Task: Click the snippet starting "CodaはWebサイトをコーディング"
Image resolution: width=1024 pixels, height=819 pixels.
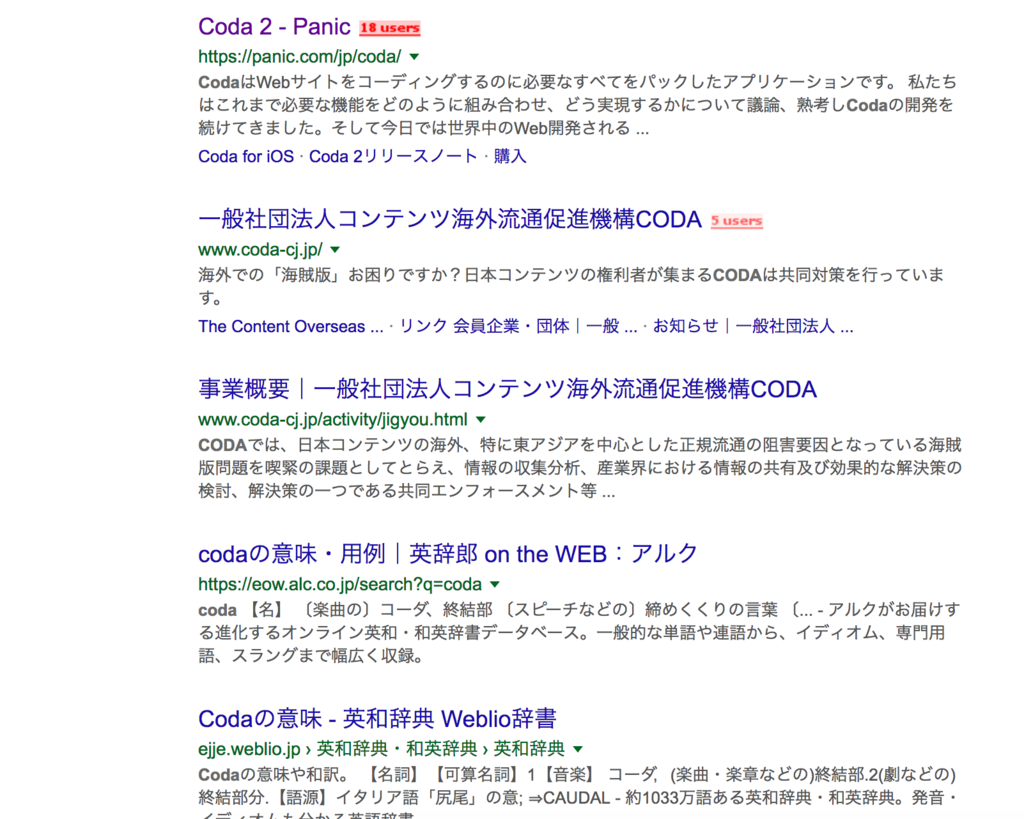Action: click(577, 105)
